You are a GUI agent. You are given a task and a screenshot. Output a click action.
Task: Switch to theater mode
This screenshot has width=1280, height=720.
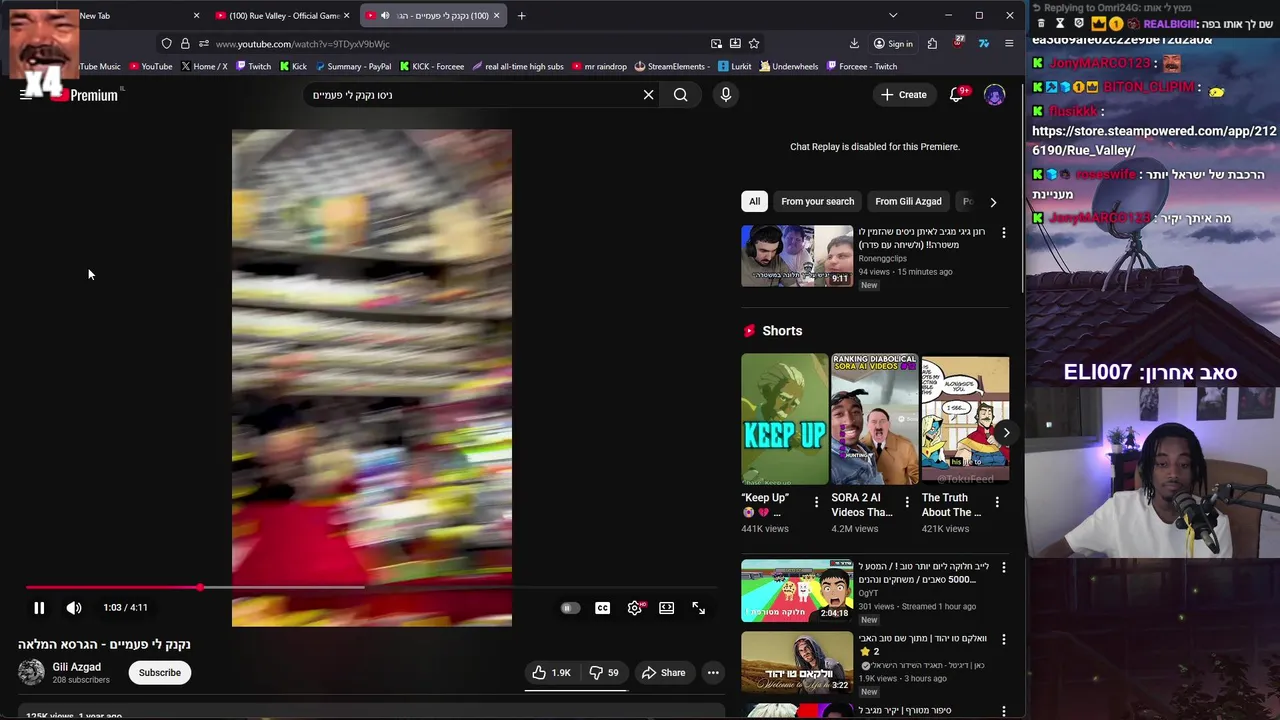pyautogui.click(x=666, y=608)
